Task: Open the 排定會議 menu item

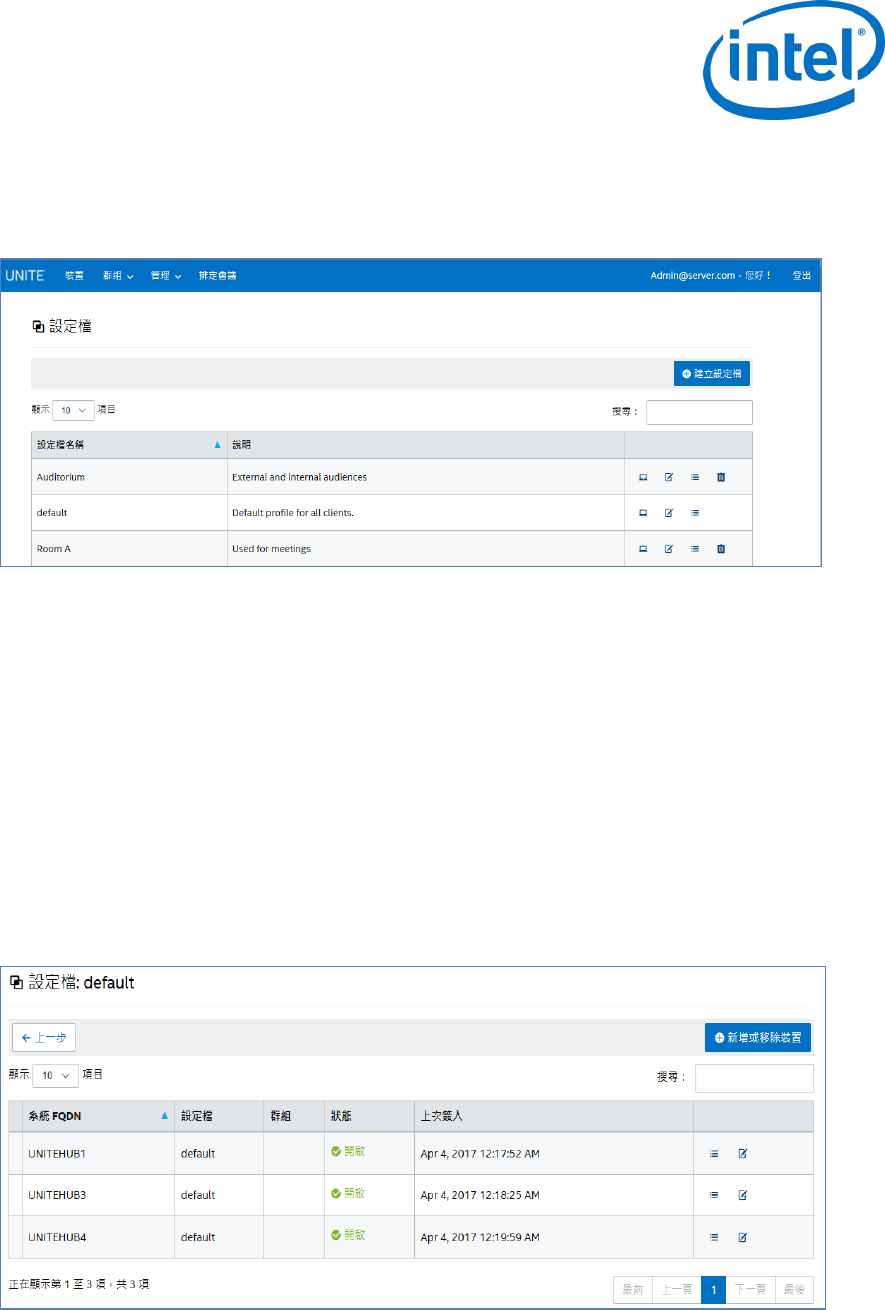Action: tap(217, 275)
